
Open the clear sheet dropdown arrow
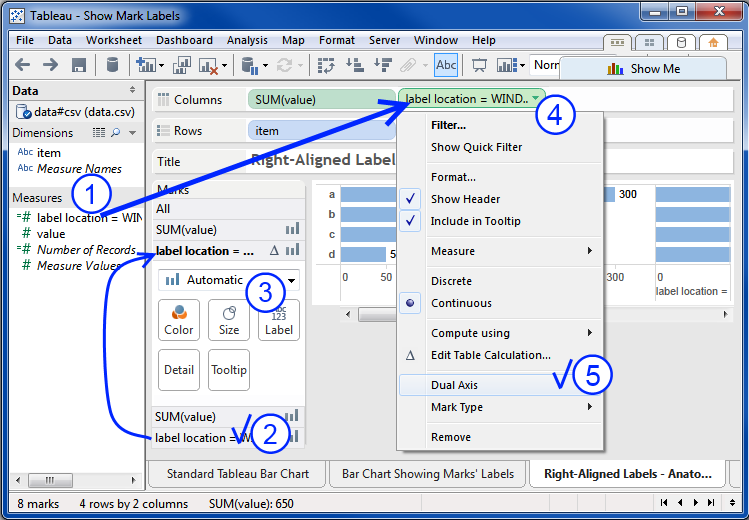tap(224, 66)
